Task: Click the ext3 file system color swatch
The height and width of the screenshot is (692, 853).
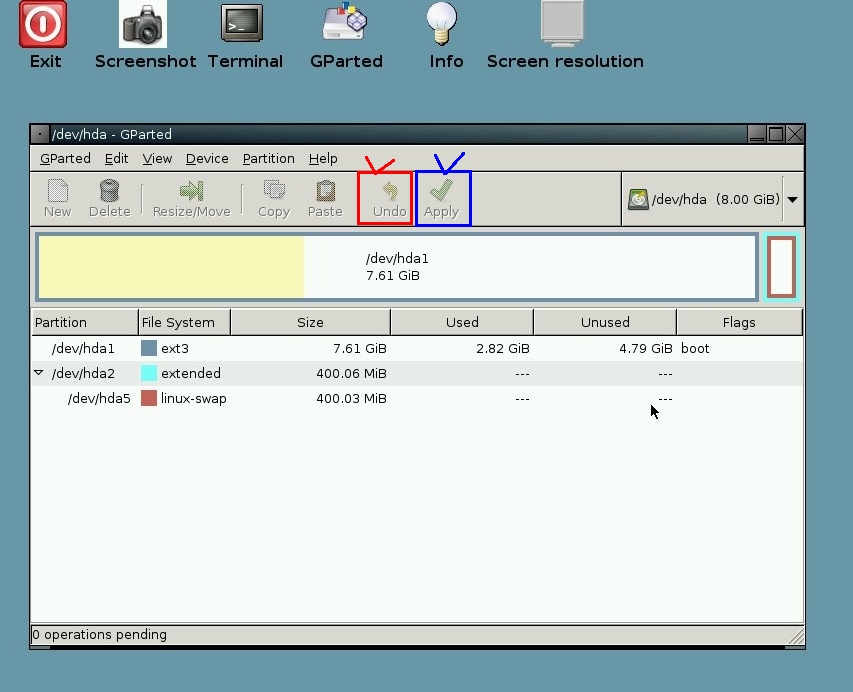Action: click(x=149, y=348)
